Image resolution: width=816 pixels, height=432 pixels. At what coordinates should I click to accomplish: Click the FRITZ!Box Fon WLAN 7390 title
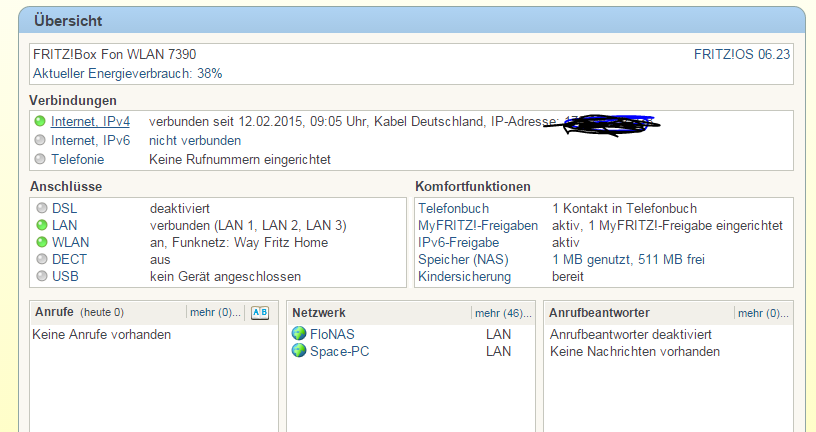[x=114, y=54]
